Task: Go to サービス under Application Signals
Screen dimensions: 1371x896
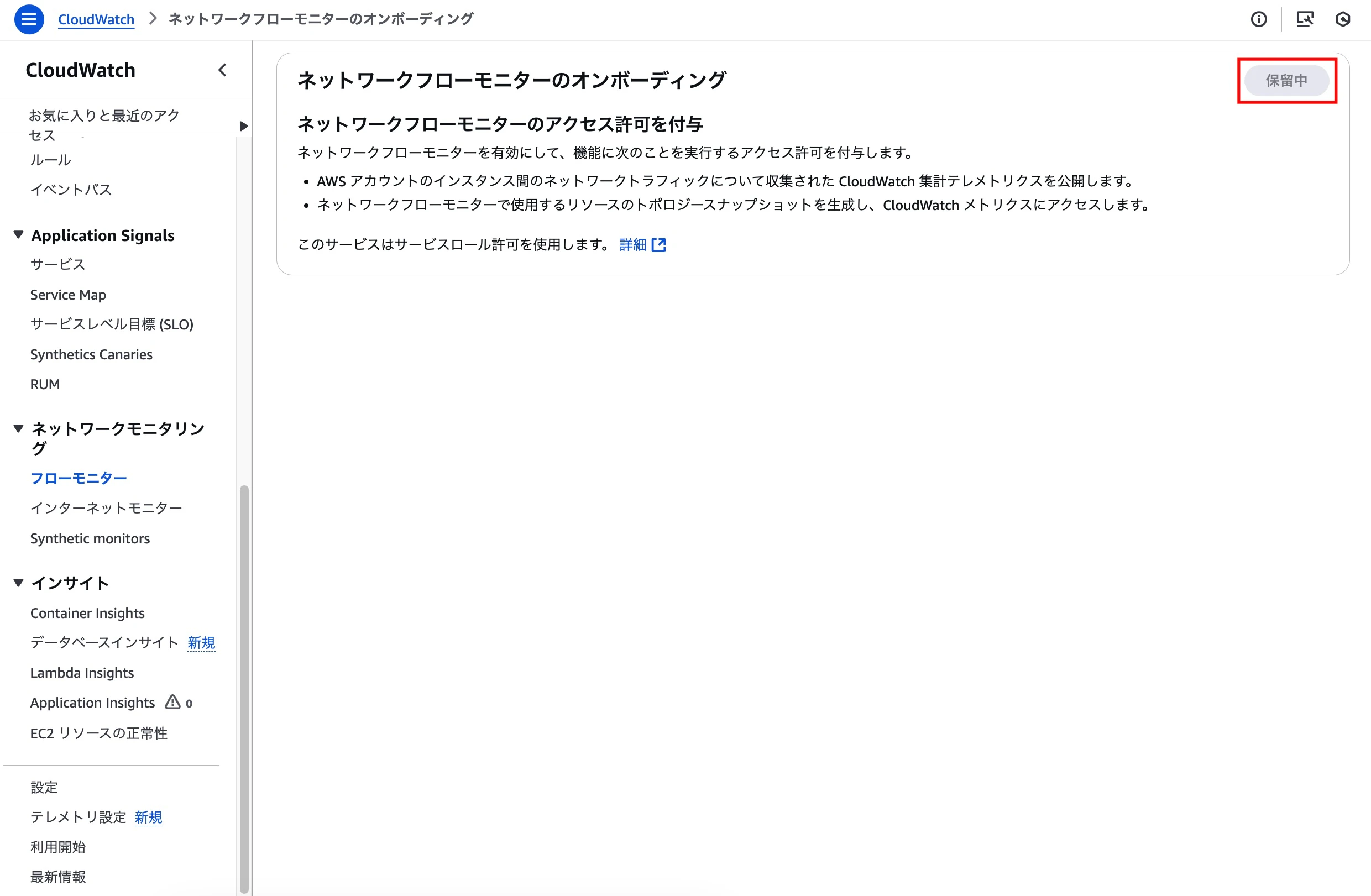Action: [57, 264]
